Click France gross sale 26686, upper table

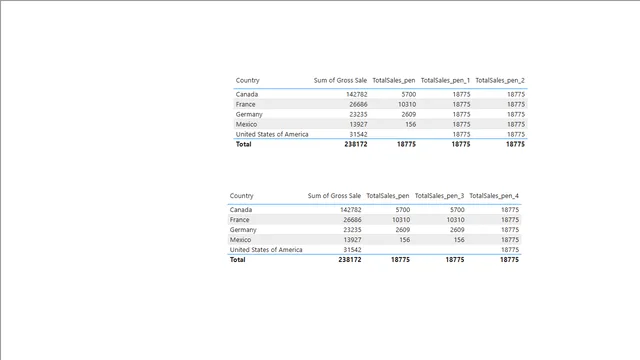tap(358, 104)
